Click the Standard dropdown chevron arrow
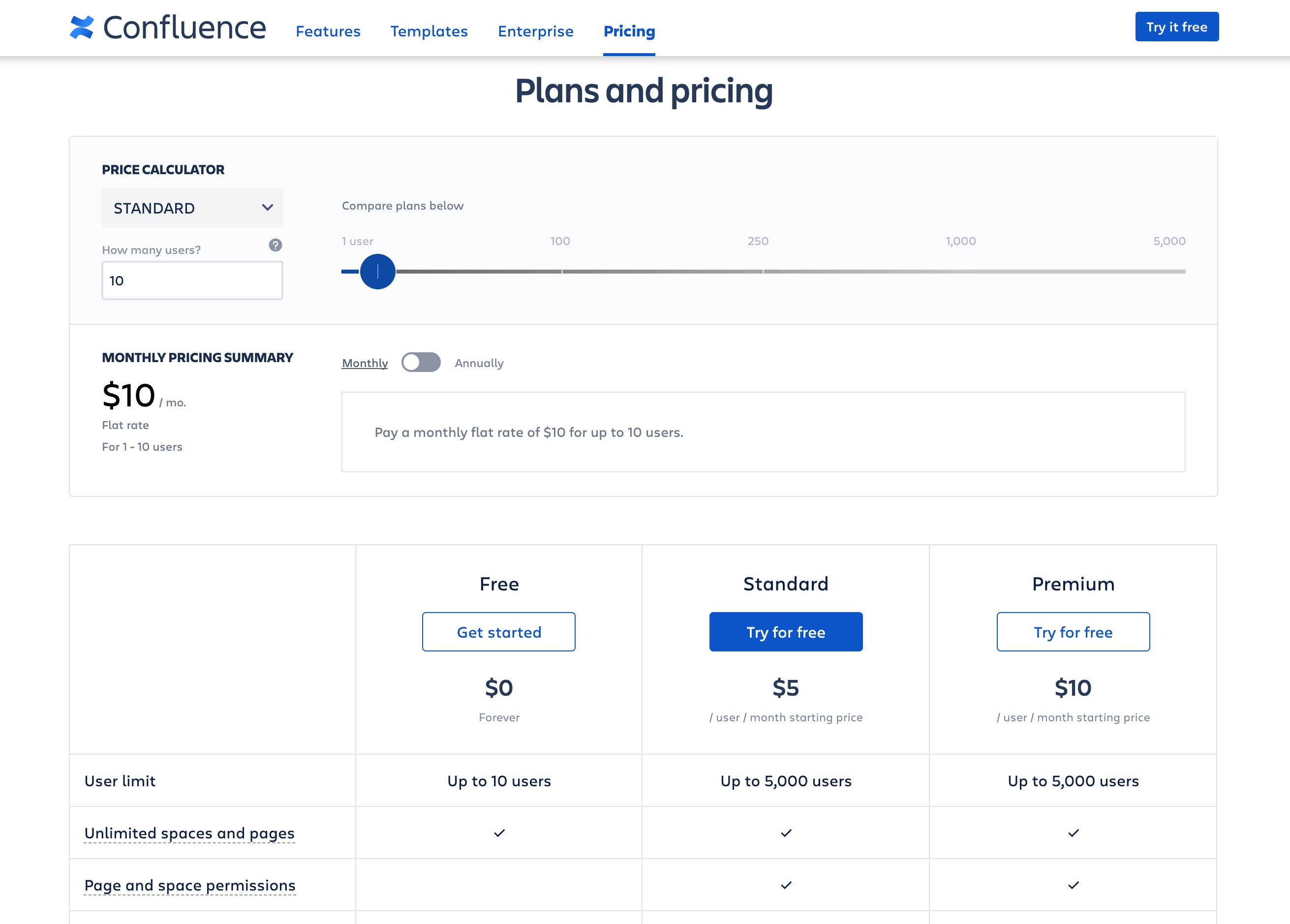This screenshot has height=924, width=1290. pyautogui.click(x=267, y=208)
